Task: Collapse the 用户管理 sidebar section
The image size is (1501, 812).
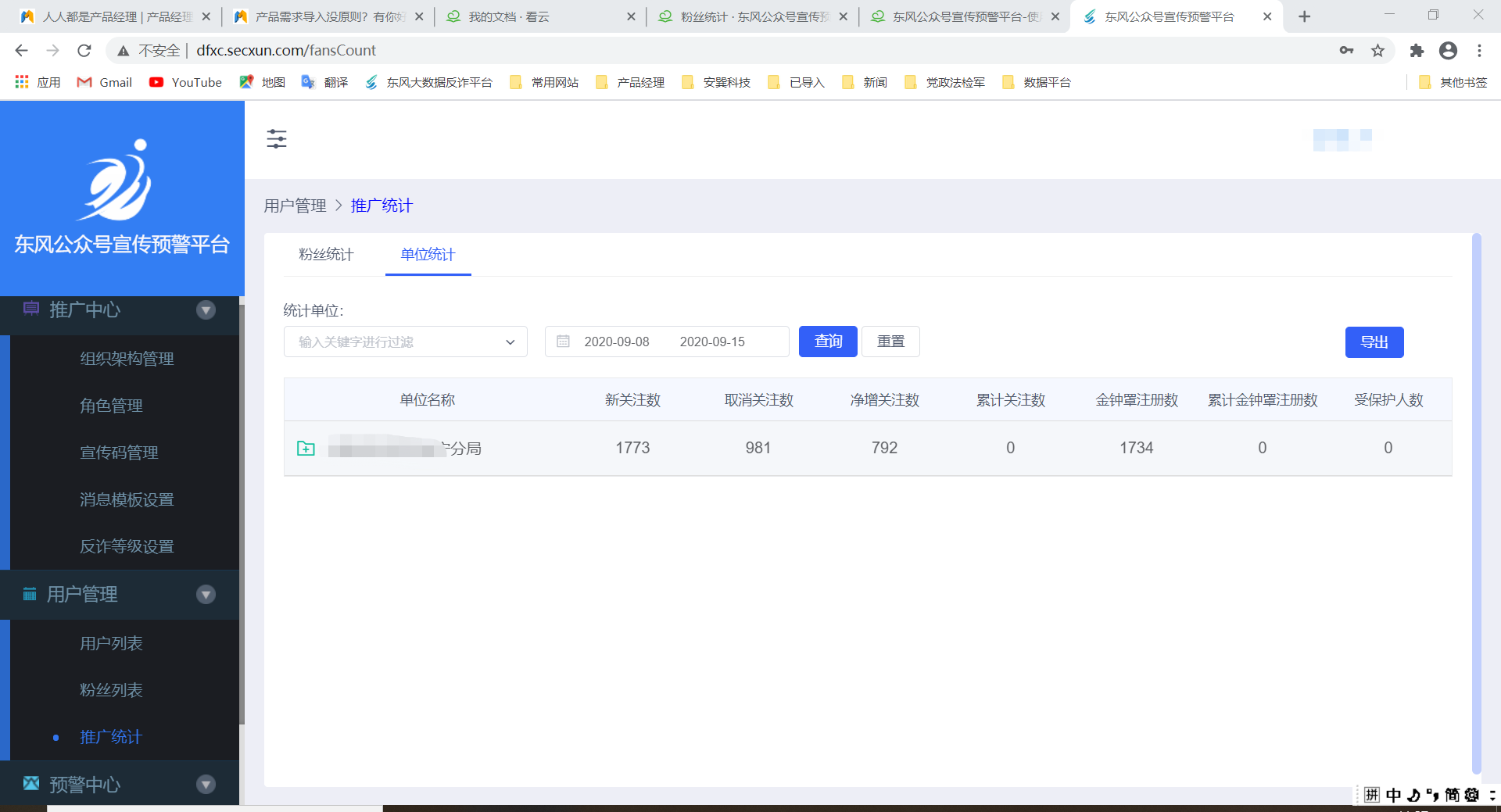Action: click(x=206, y=595)
